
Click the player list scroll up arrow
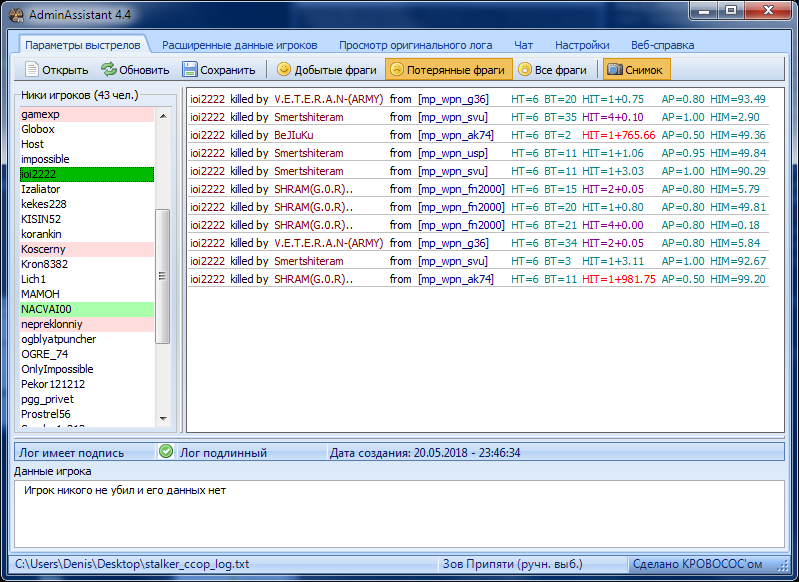pyautogui.click(x=163, y=116)
